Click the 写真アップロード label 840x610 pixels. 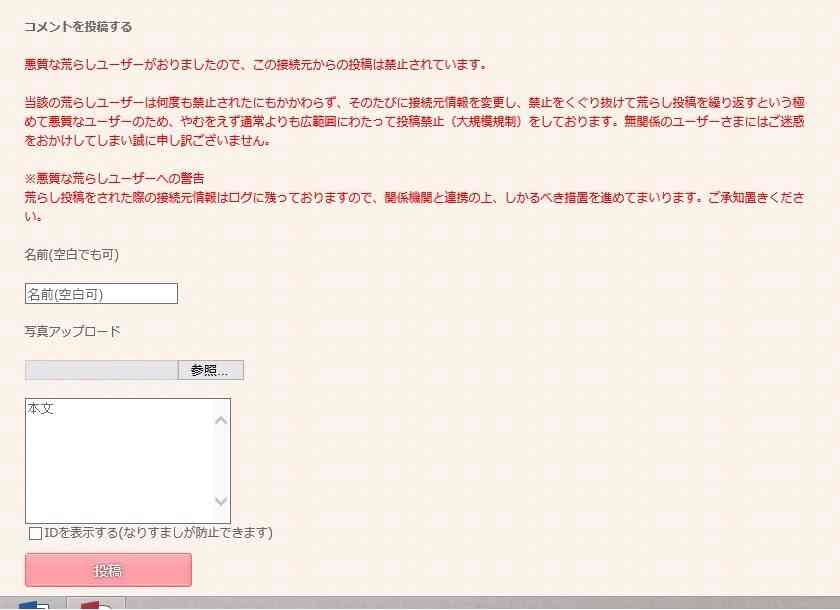(x=72, y=332)
